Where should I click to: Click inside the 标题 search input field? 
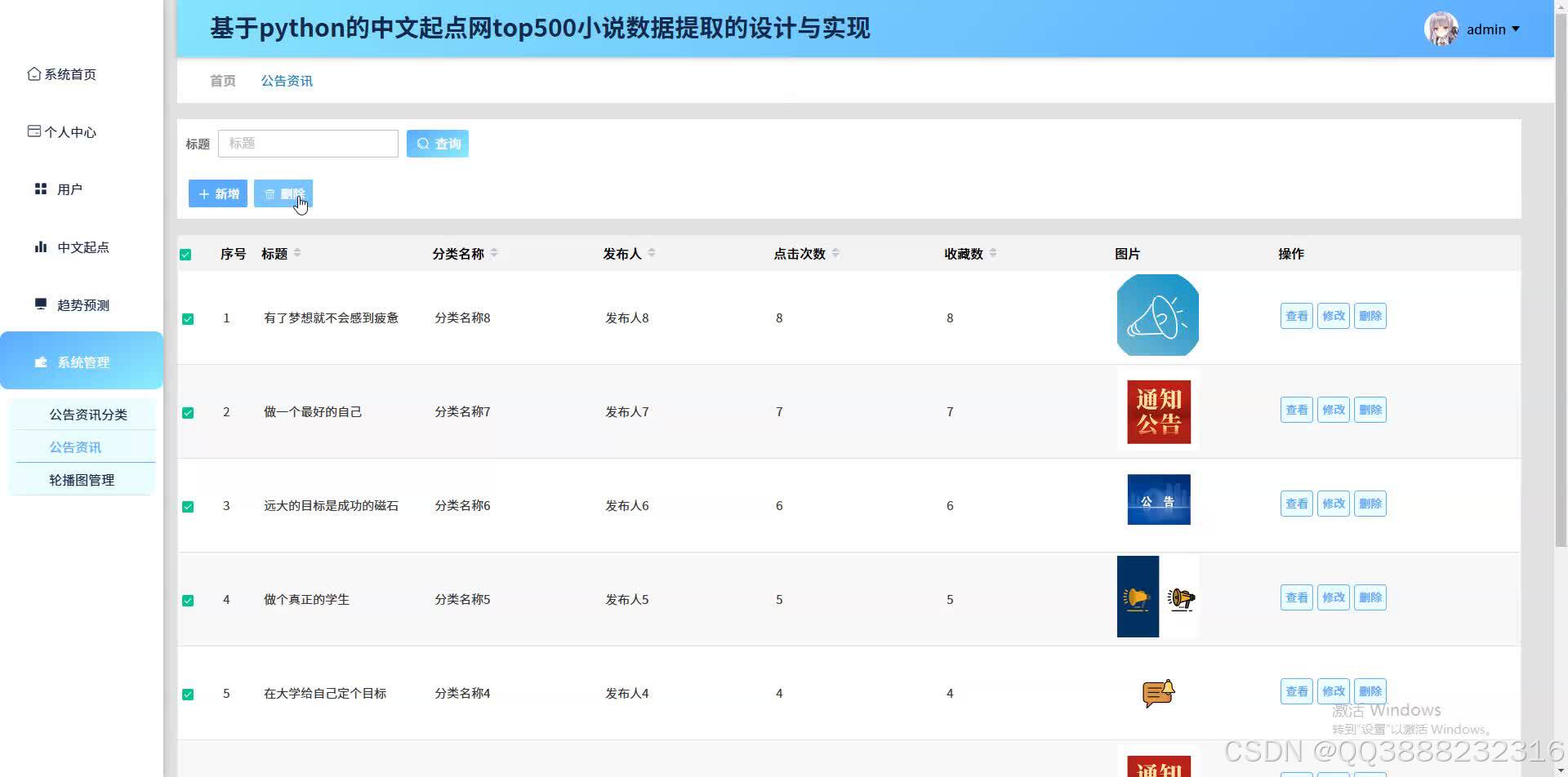(x=308, y=143)
